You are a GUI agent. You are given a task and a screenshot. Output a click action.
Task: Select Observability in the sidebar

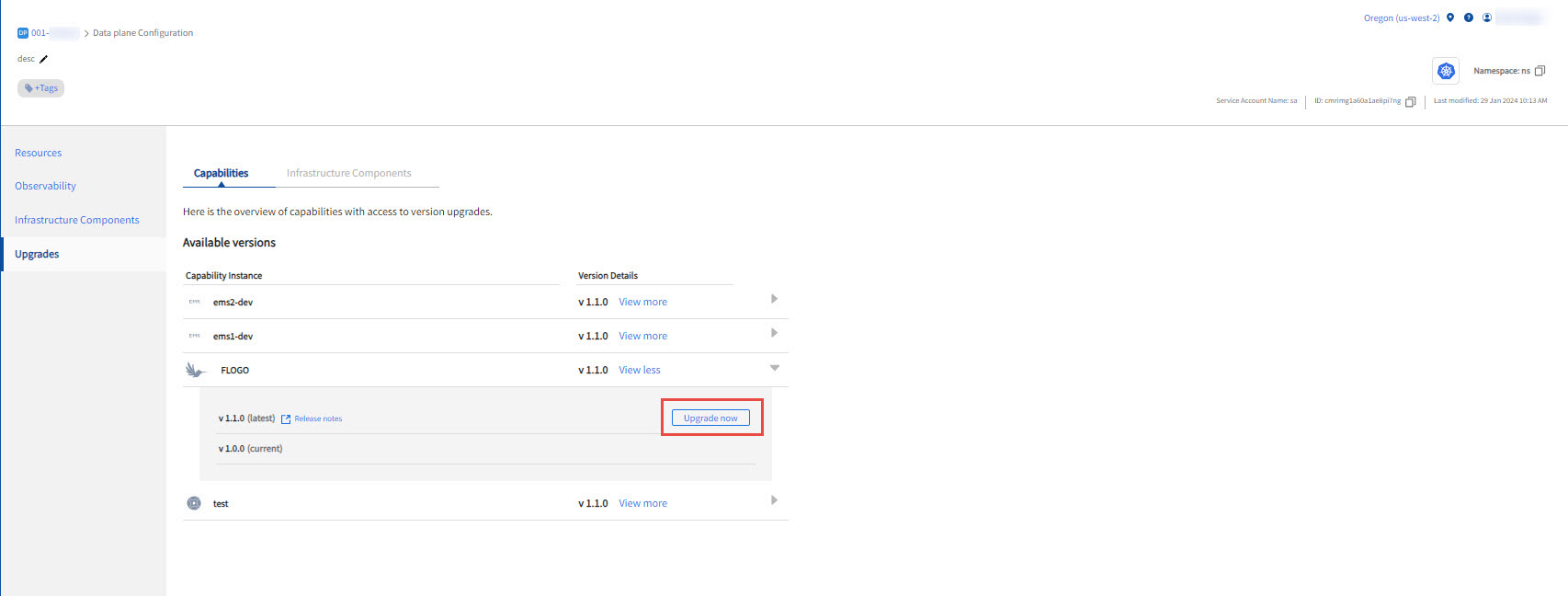[45, 186]
